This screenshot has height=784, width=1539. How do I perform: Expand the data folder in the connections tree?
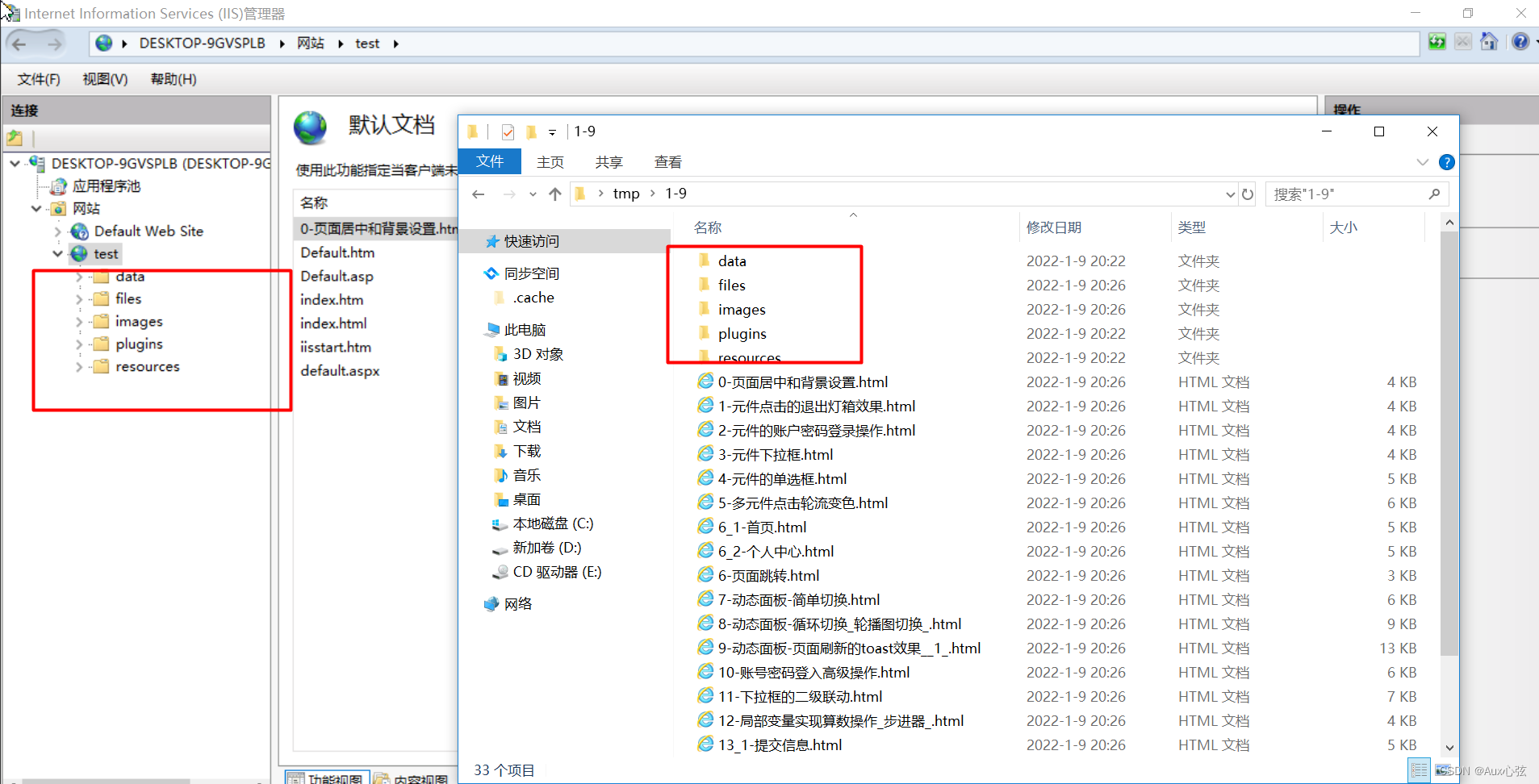tap(77, 276)
